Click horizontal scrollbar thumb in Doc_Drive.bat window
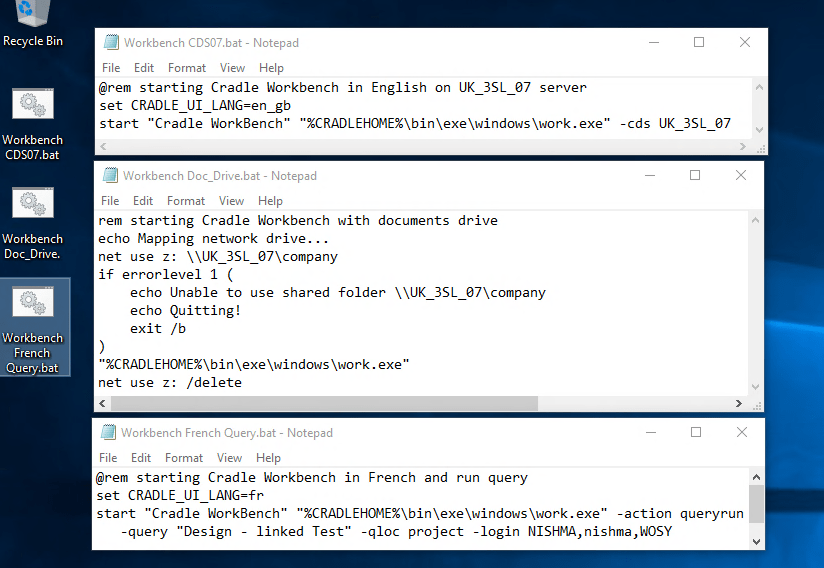The height and width of the screenshot is (568, 824). click(324, 403)
